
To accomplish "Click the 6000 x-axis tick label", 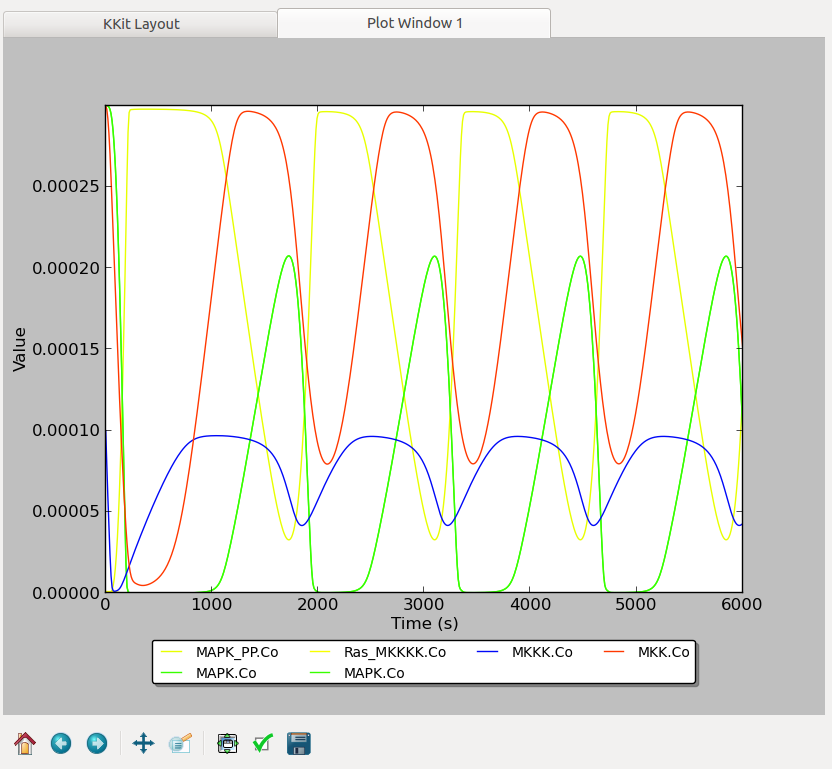I will coord(742,604).
